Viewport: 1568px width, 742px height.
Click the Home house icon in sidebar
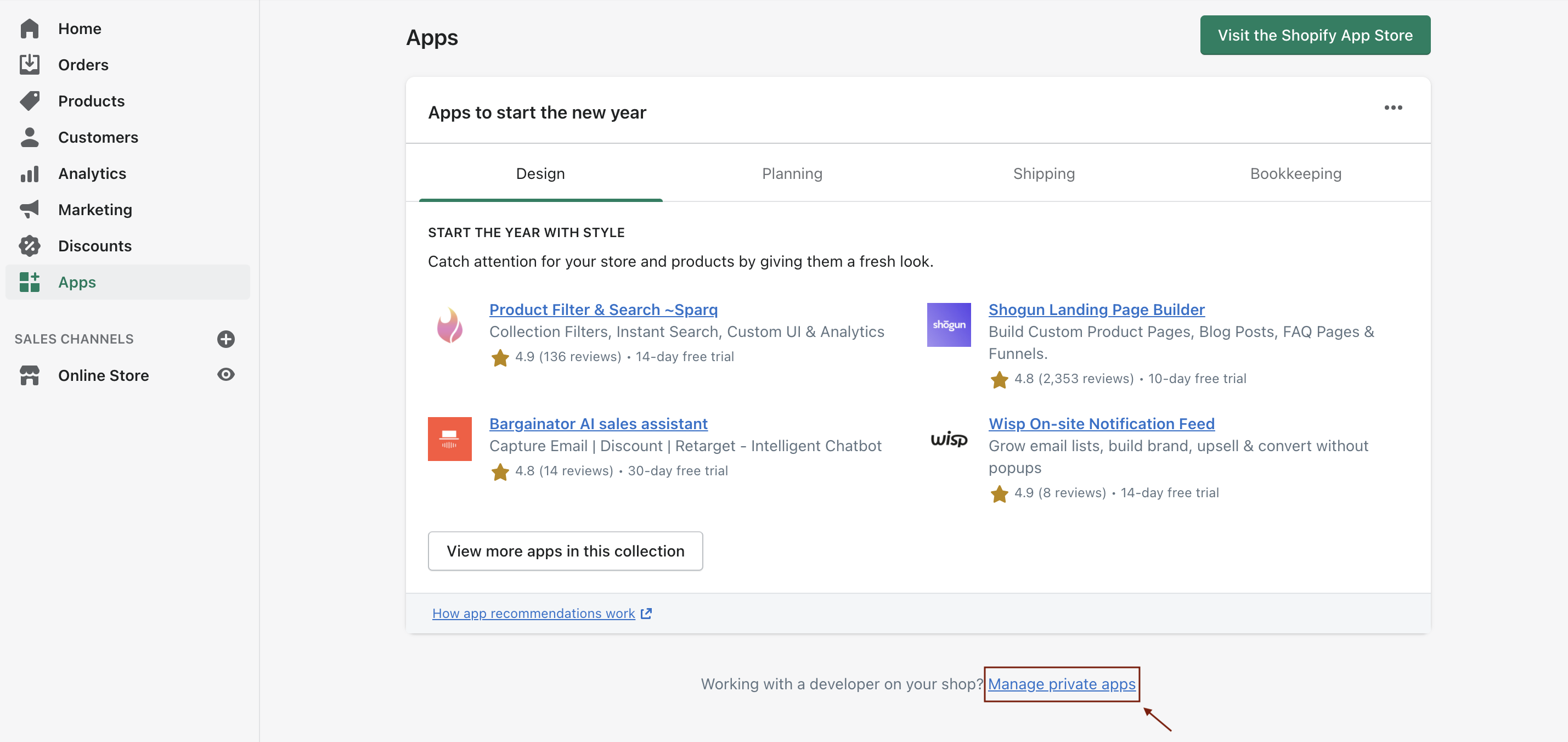(29, 29)
